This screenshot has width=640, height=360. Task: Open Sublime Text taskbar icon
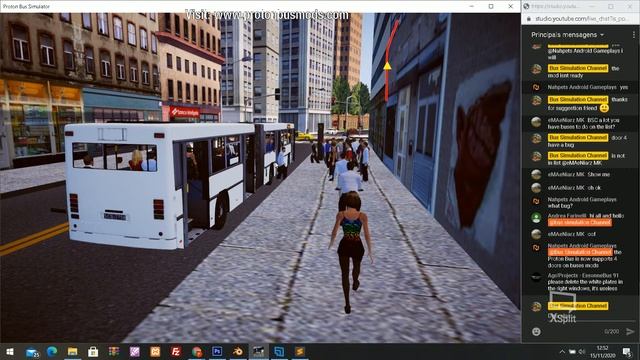[300, 351]
